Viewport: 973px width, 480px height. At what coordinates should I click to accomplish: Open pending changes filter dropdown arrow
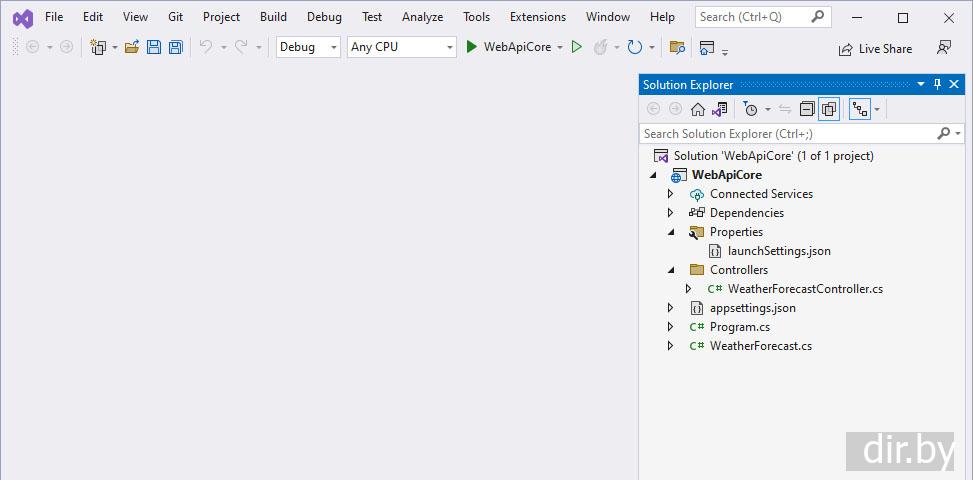point(768,110)
